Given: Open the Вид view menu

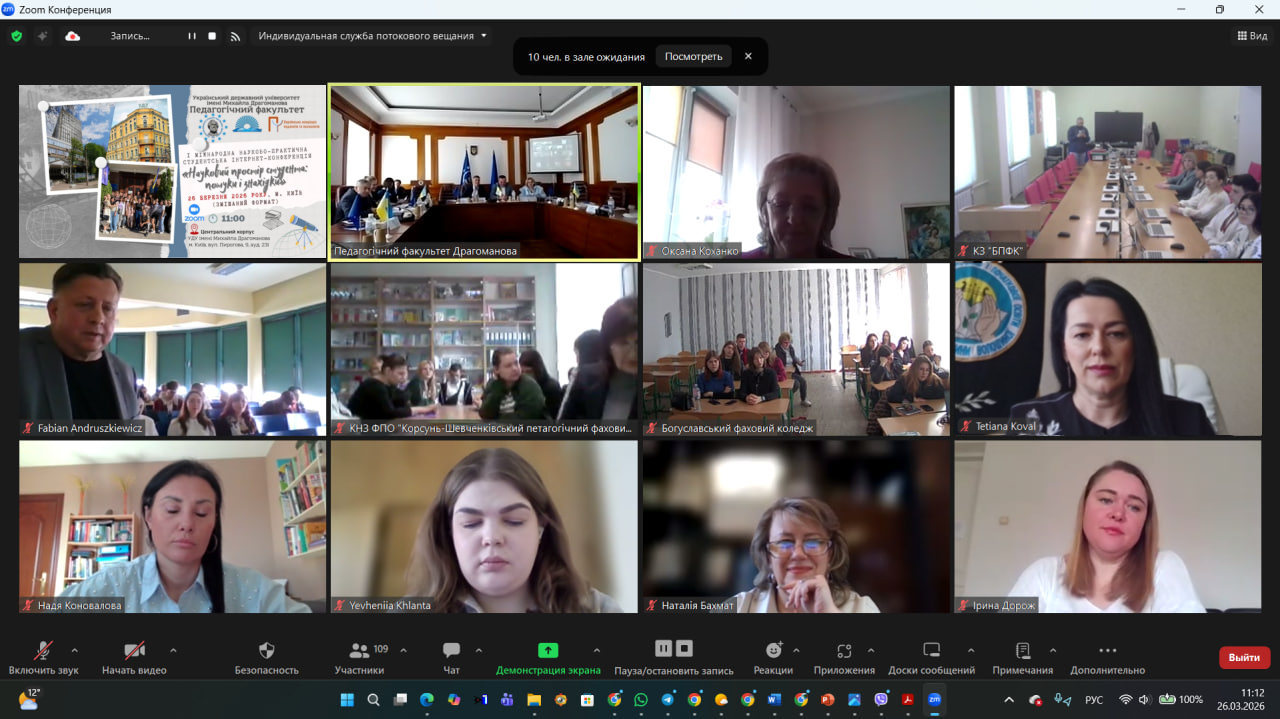Looking at the screenshot, I should point(1252,36).
